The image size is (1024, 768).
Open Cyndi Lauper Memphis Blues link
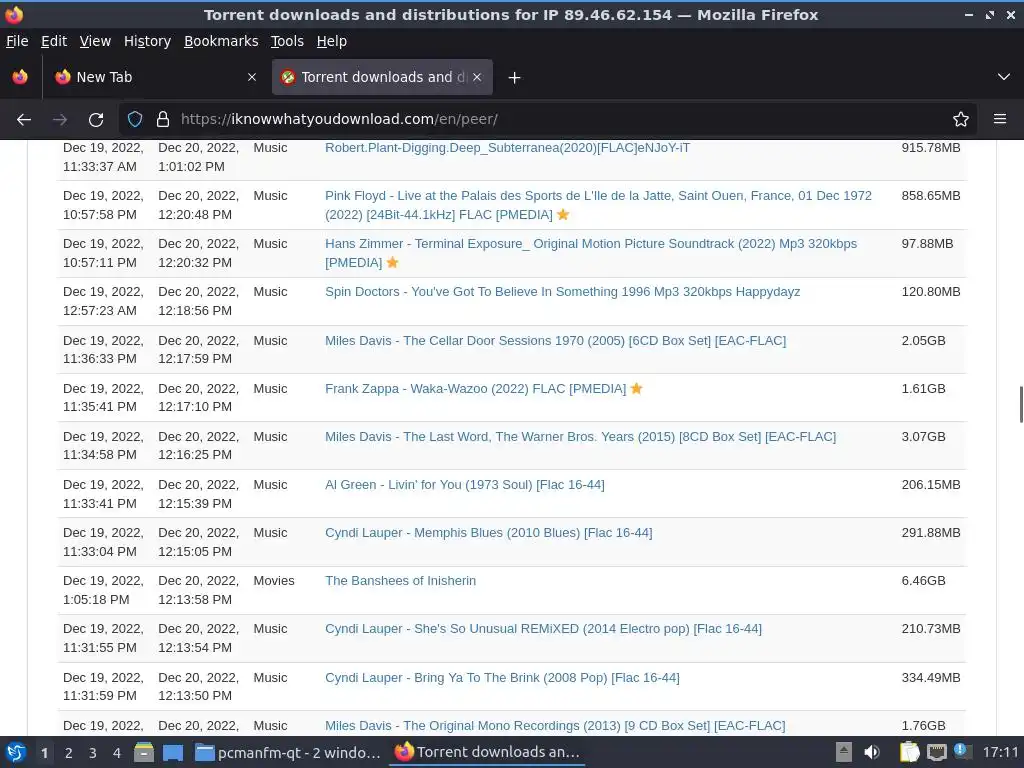(x=488, y=533)
